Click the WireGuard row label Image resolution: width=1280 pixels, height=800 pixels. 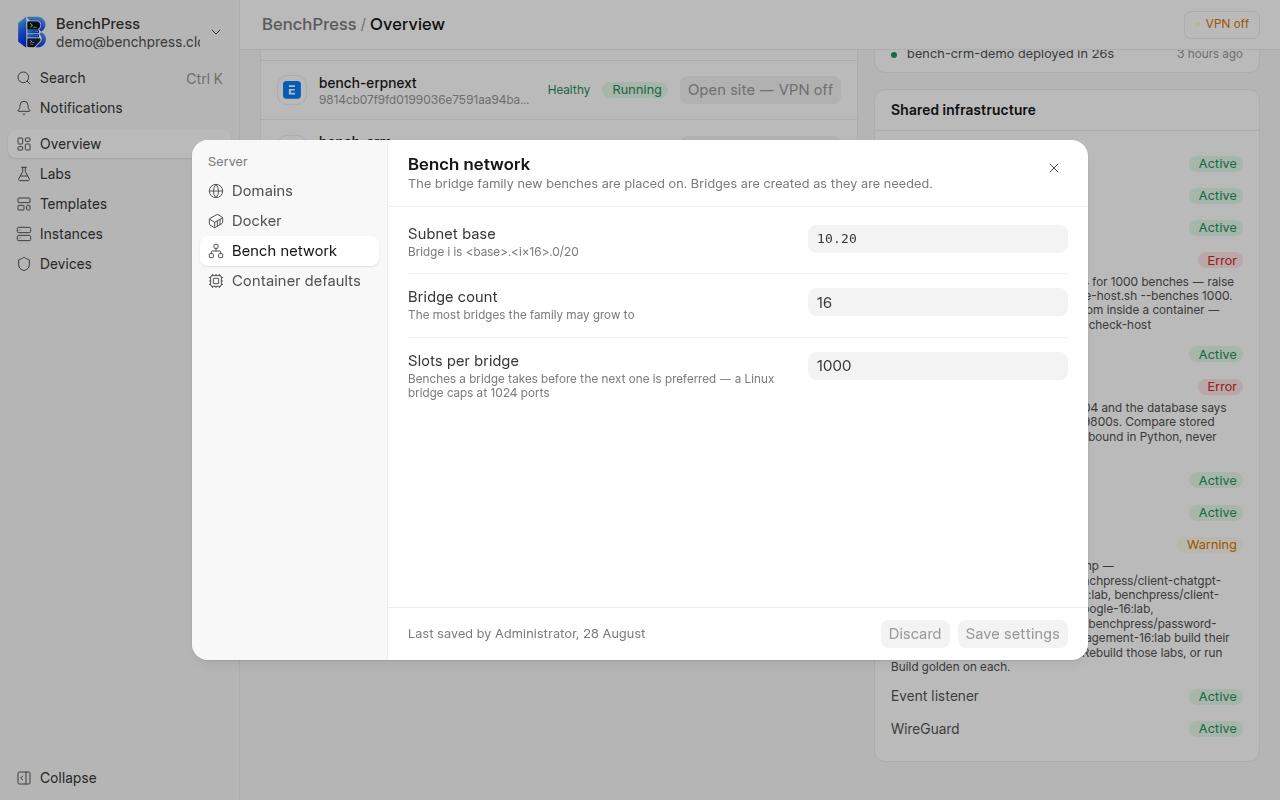pos(925,729)
